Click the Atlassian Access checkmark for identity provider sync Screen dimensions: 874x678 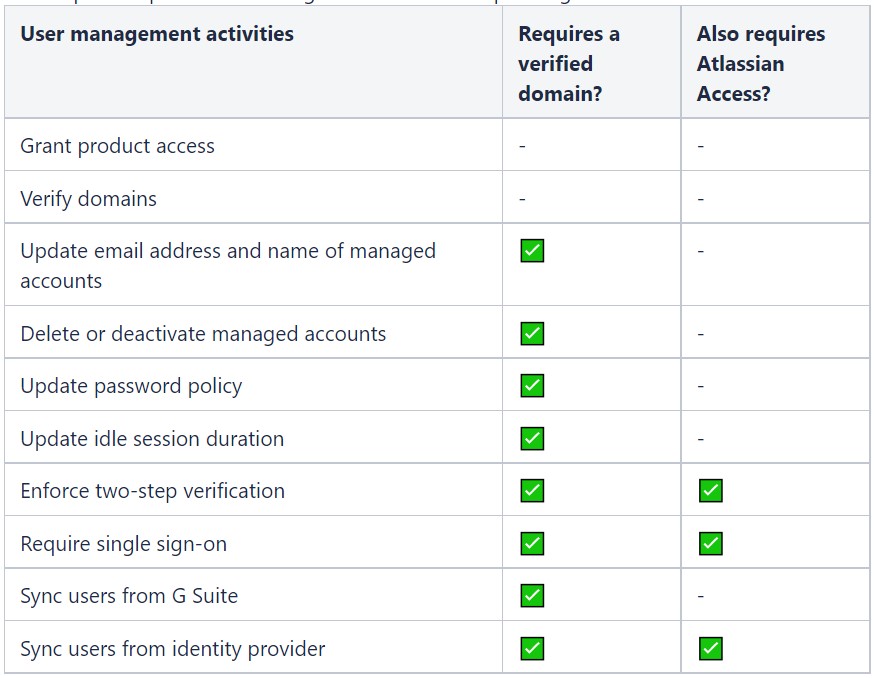[709, 648]
